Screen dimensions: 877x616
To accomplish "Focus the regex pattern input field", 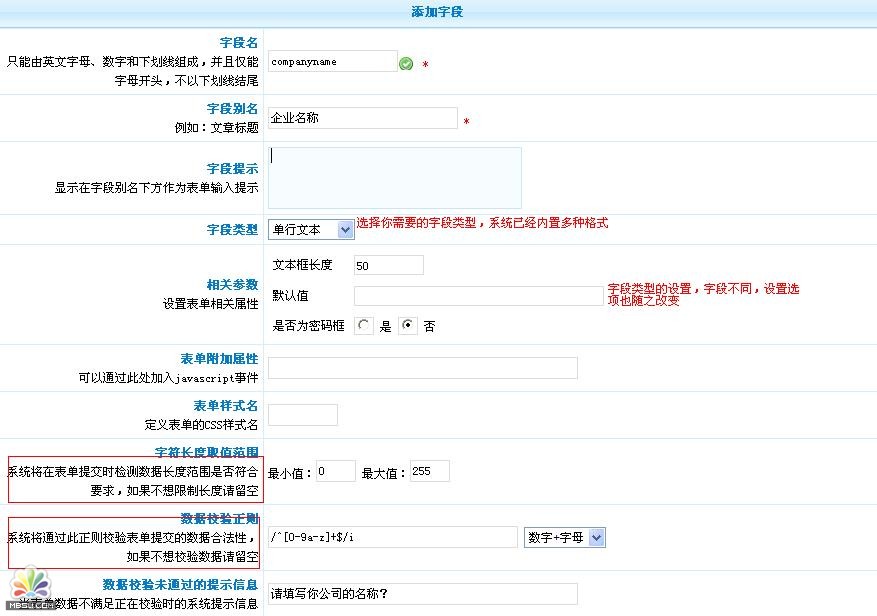I will point(392,538).
